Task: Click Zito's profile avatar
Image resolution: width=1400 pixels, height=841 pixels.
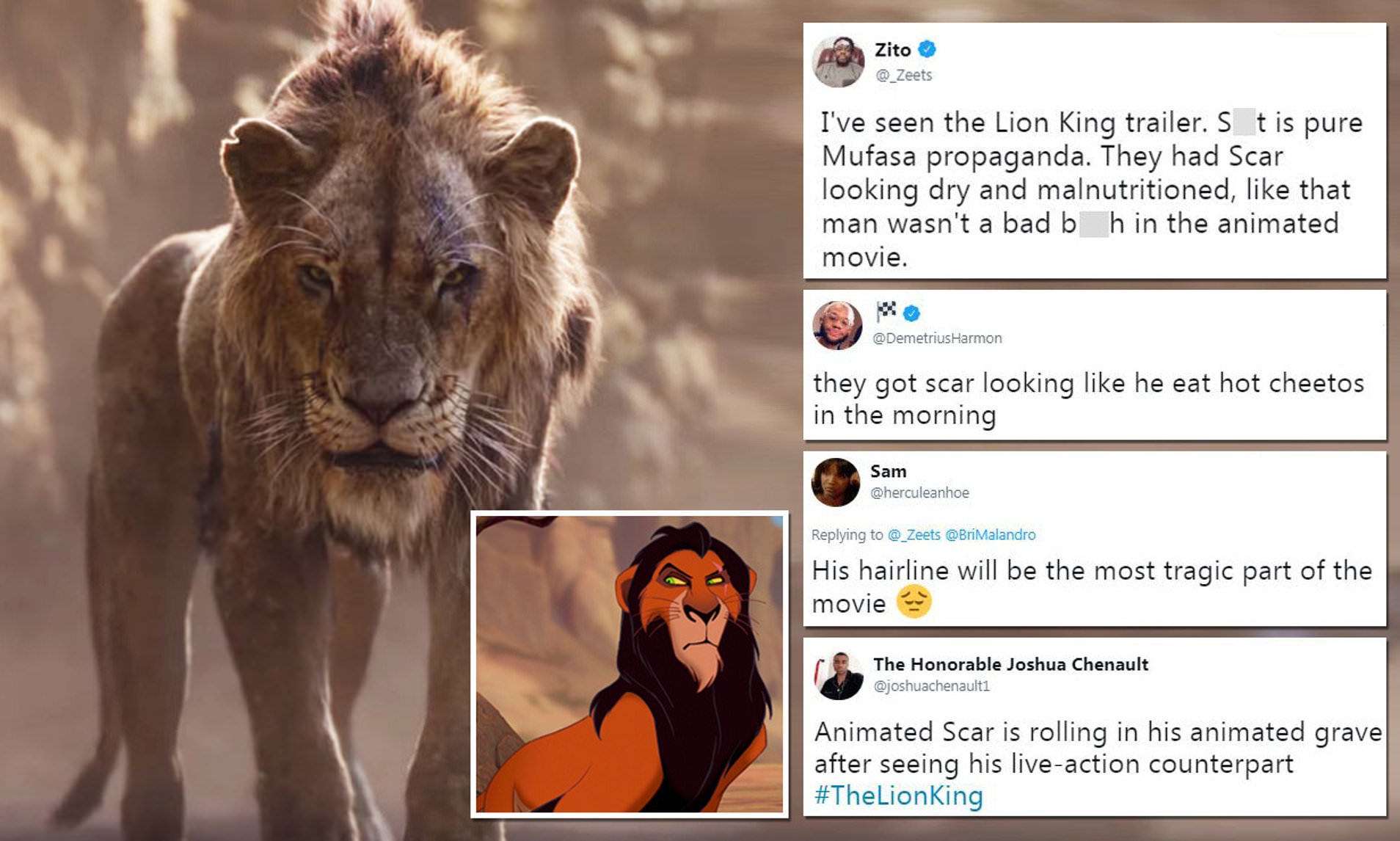Action: pyautogui.click(x=838, y=62)
